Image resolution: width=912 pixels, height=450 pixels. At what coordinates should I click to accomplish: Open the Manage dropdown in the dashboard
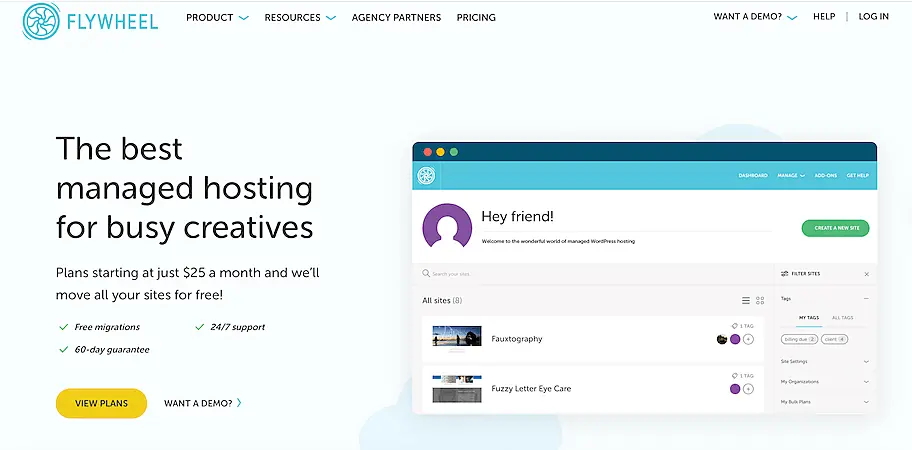[790, 175]
